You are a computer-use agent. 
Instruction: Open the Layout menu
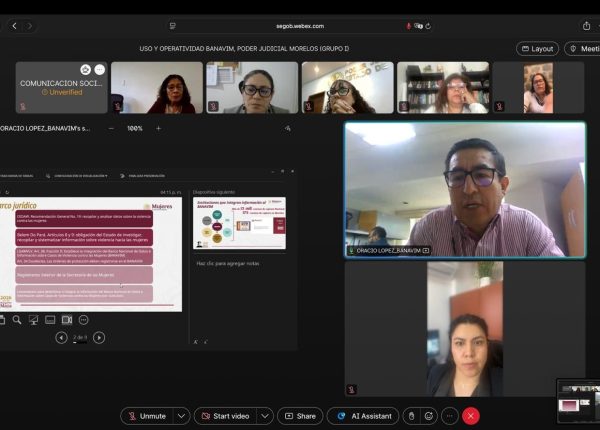pos(537,48)
